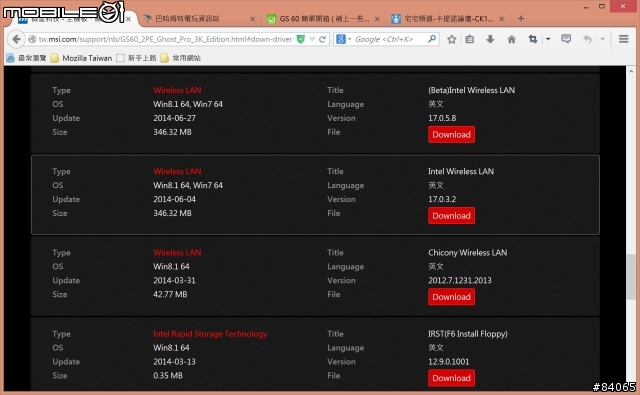Select update date 2014-03-31

(174, 280)
